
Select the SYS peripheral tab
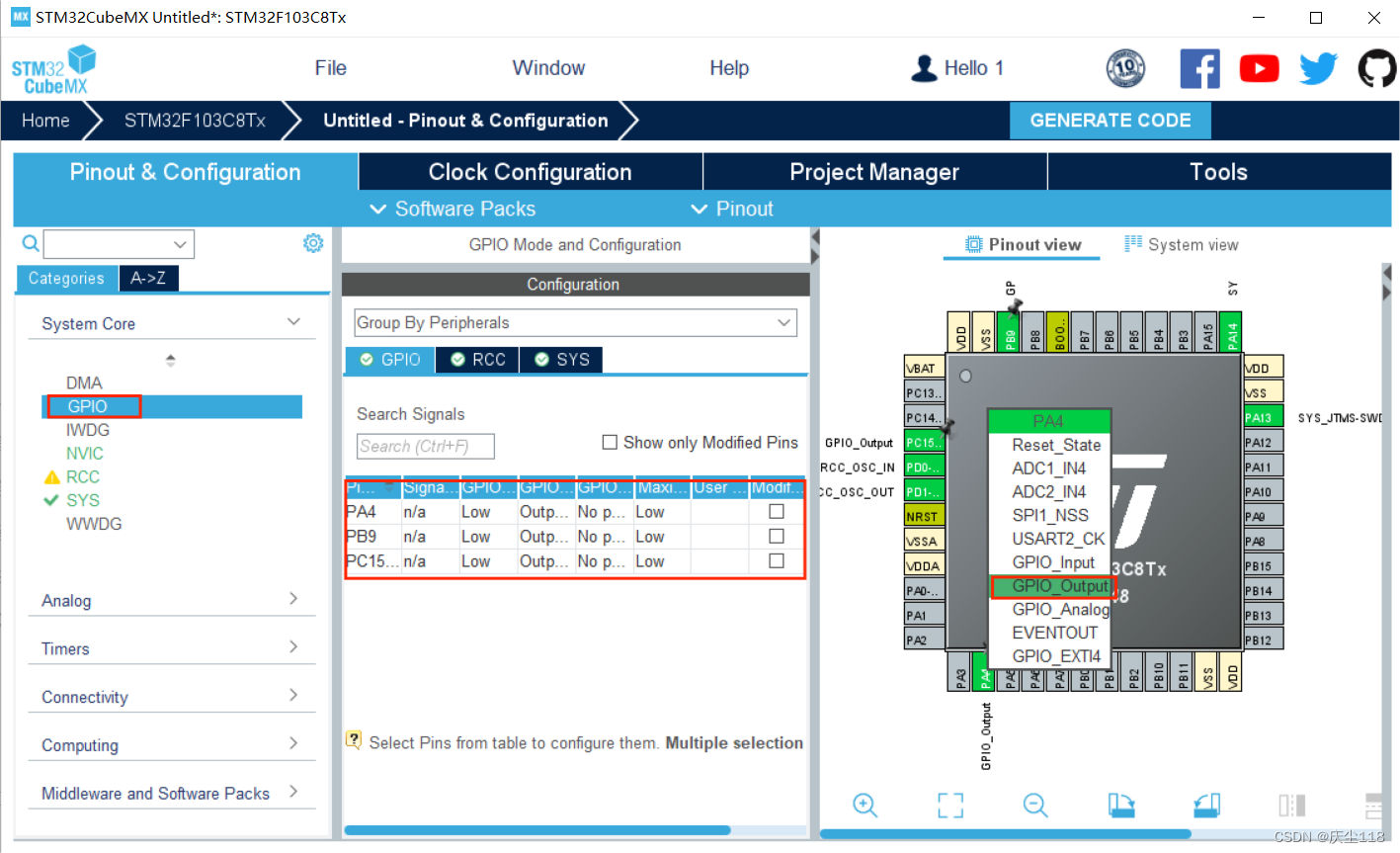(x=561, y=360)
